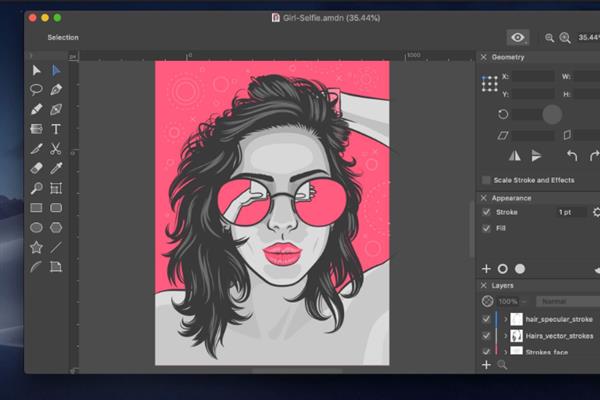Choose the Rounded Rectangle tool
The width and height of the screenshot is (600, 400).
56,208
